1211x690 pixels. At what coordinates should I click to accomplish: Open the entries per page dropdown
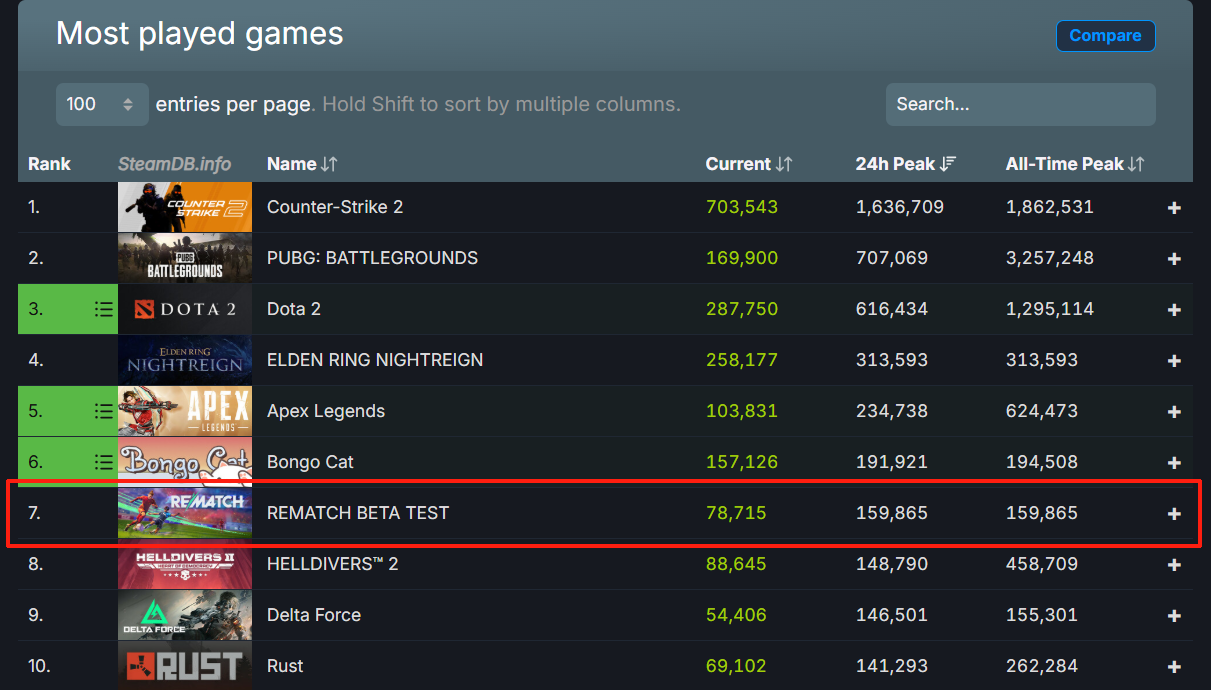[x=102, y=104]
